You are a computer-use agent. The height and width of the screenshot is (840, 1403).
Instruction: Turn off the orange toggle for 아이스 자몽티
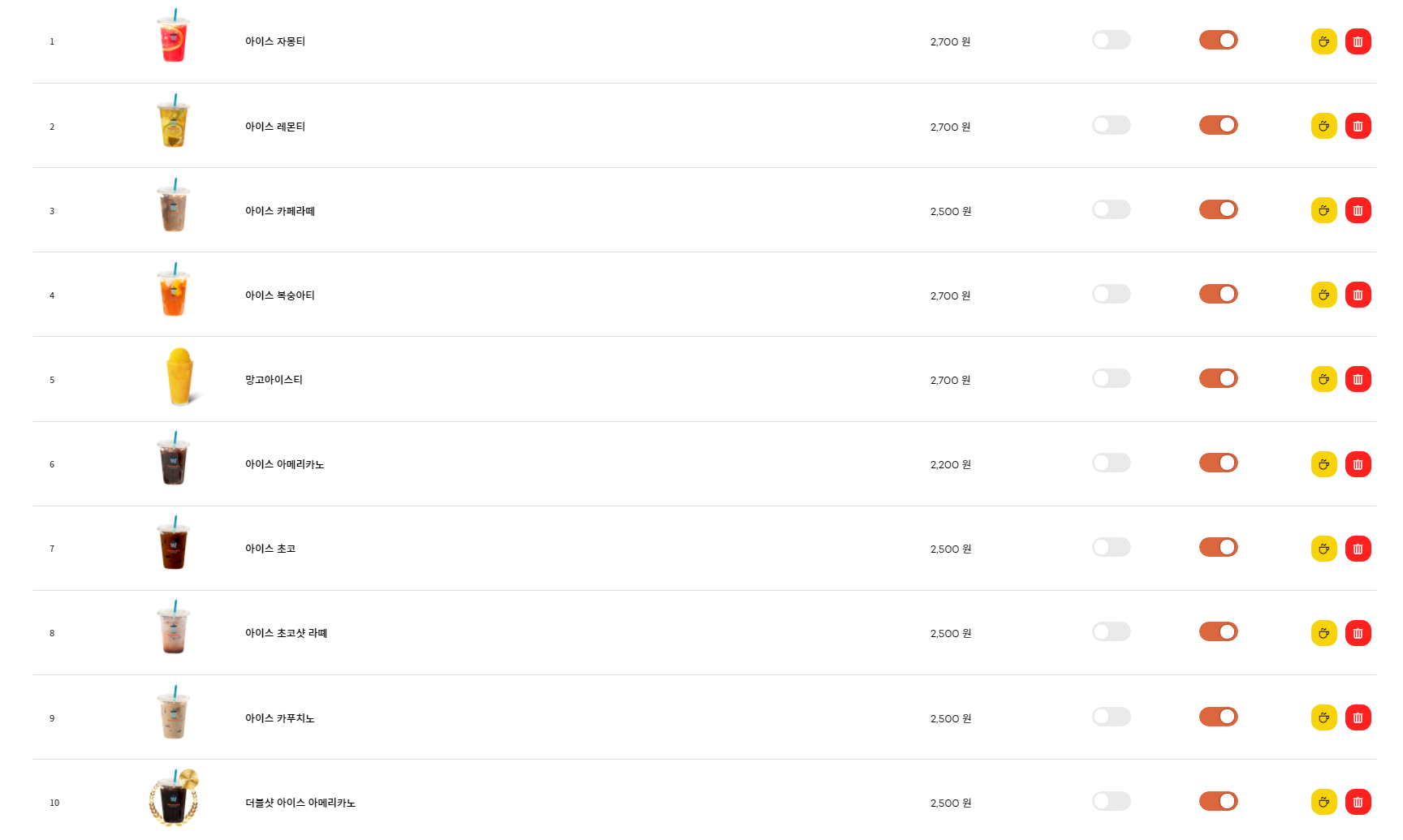(1218, 40)
